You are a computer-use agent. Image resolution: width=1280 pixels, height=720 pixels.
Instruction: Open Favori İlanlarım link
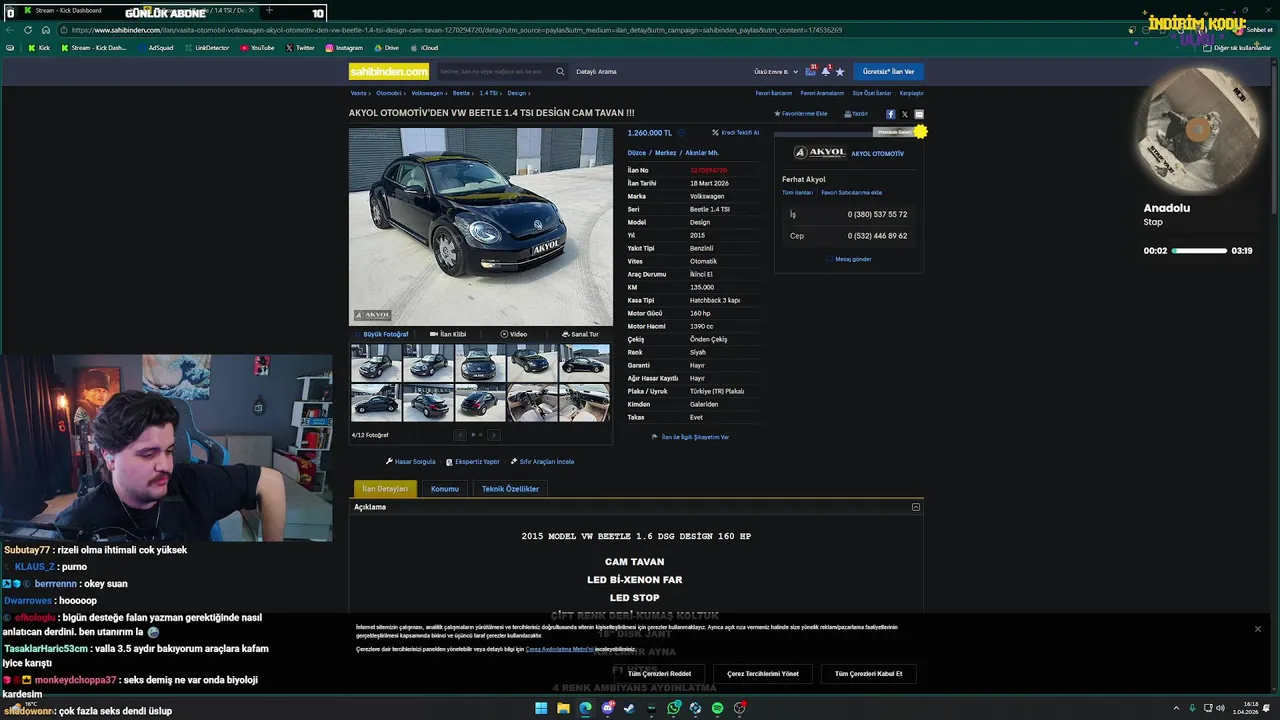click(x=773, y=93)
